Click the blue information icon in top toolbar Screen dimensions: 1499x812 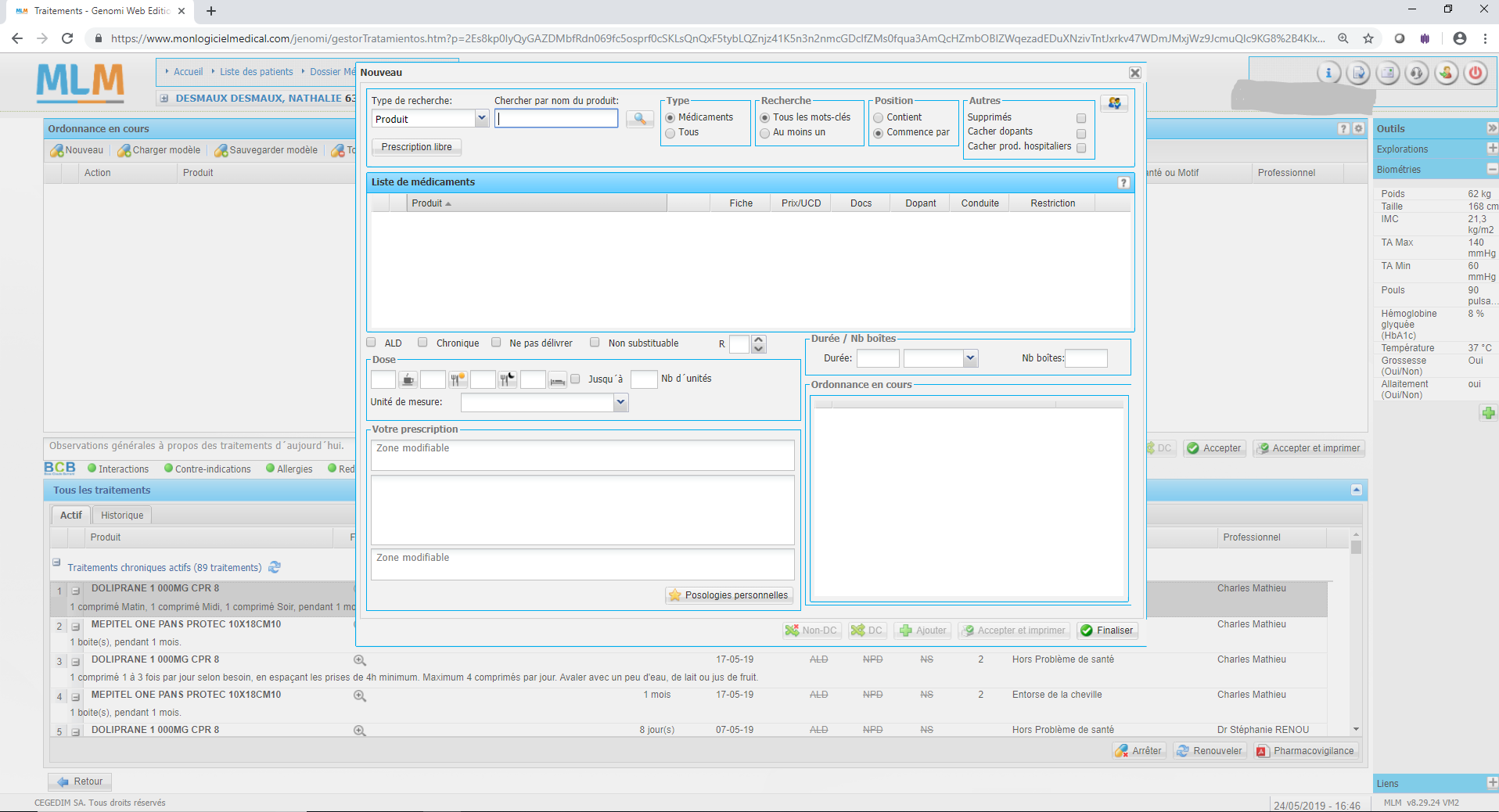tap(1328, 74)
